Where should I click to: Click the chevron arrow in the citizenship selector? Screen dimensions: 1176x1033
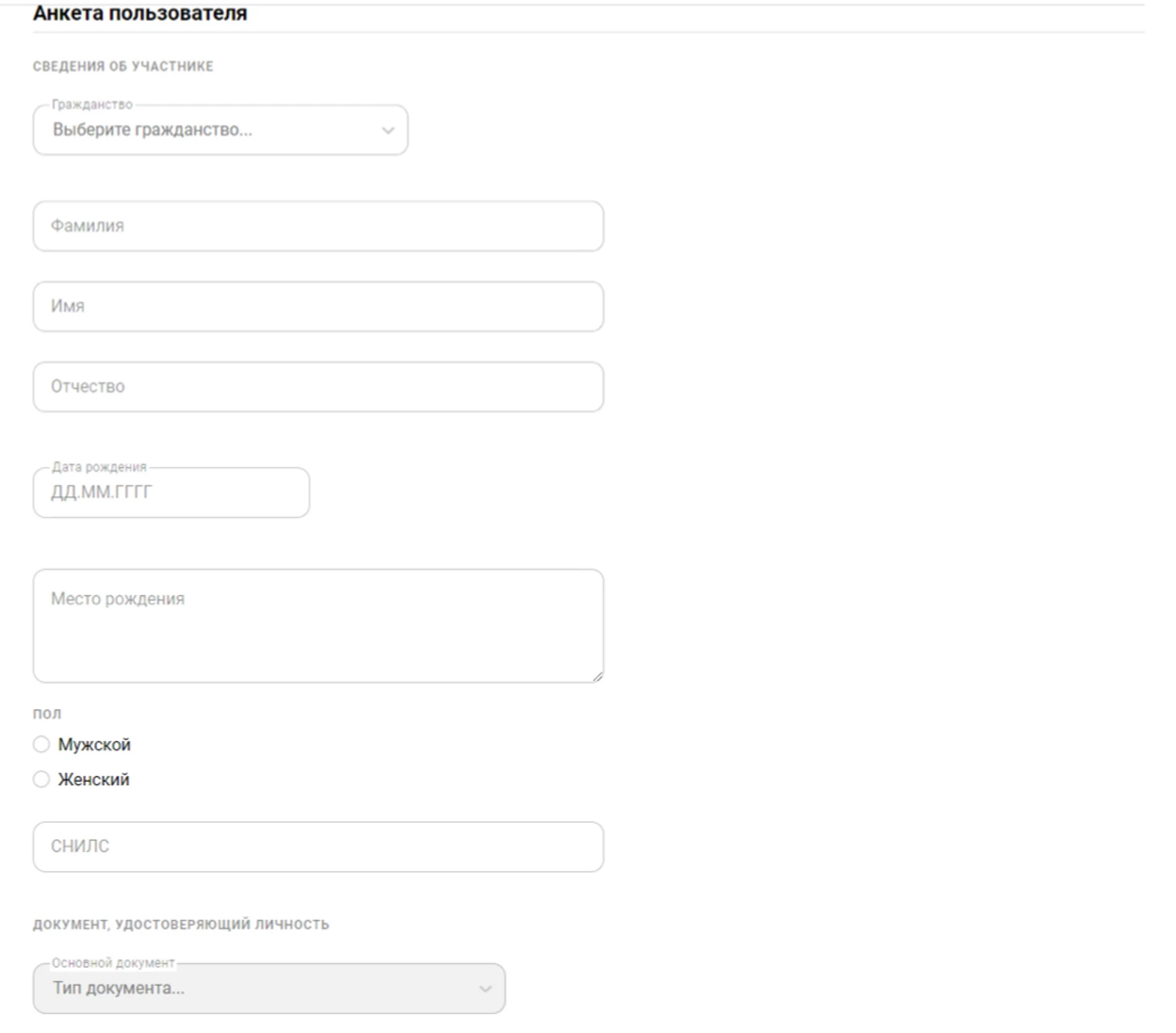click(x=388, y=130)
